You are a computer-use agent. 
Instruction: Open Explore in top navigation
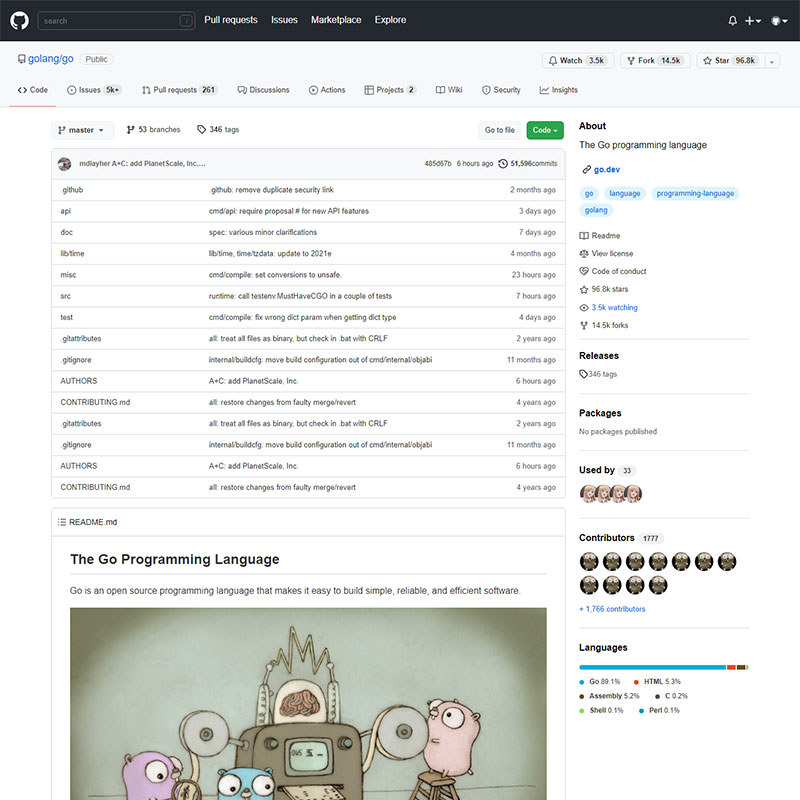pyautogui.click(x=390, y=20)
